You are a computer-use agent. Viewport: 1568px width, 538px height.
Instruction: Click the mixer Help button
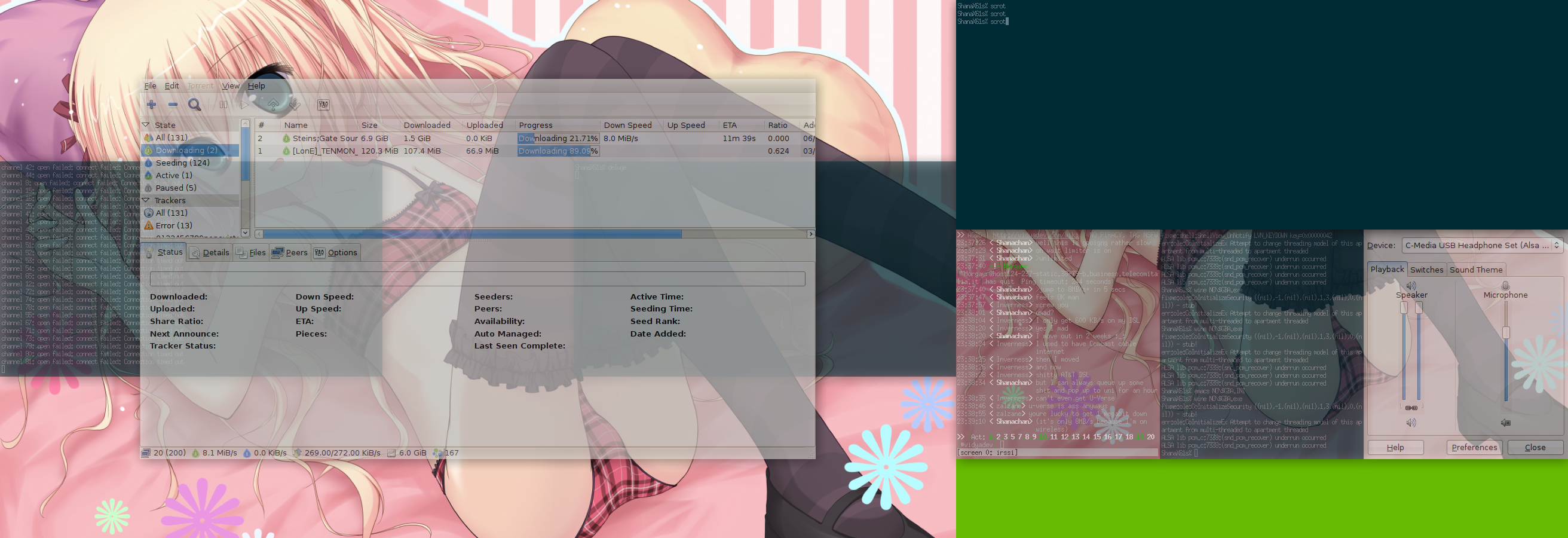click(1395, 447)
